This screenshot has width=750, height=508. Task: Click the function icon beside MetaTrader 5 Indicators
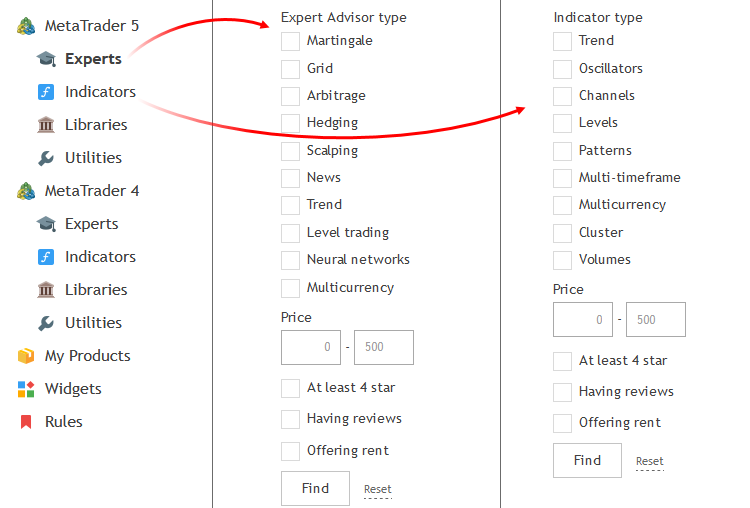point(46,92)
